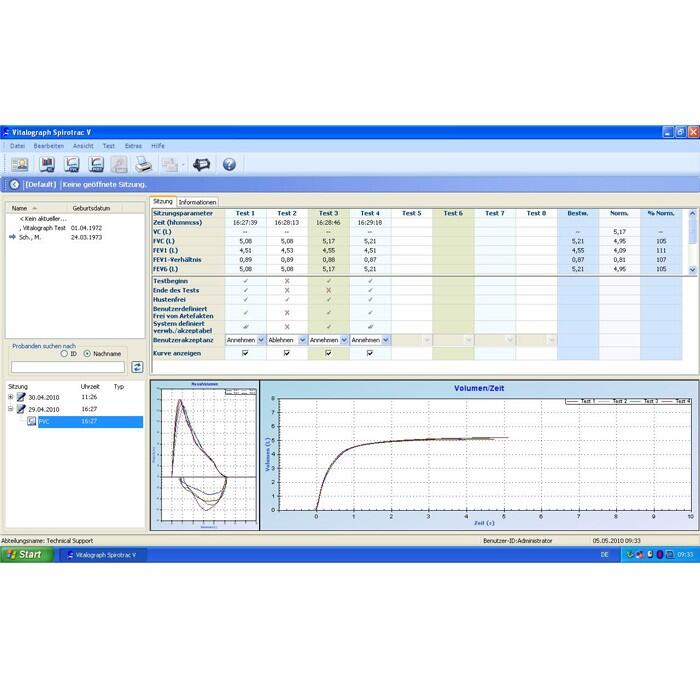
Task: Click the Test 3 column header
Action: point(328,213)
